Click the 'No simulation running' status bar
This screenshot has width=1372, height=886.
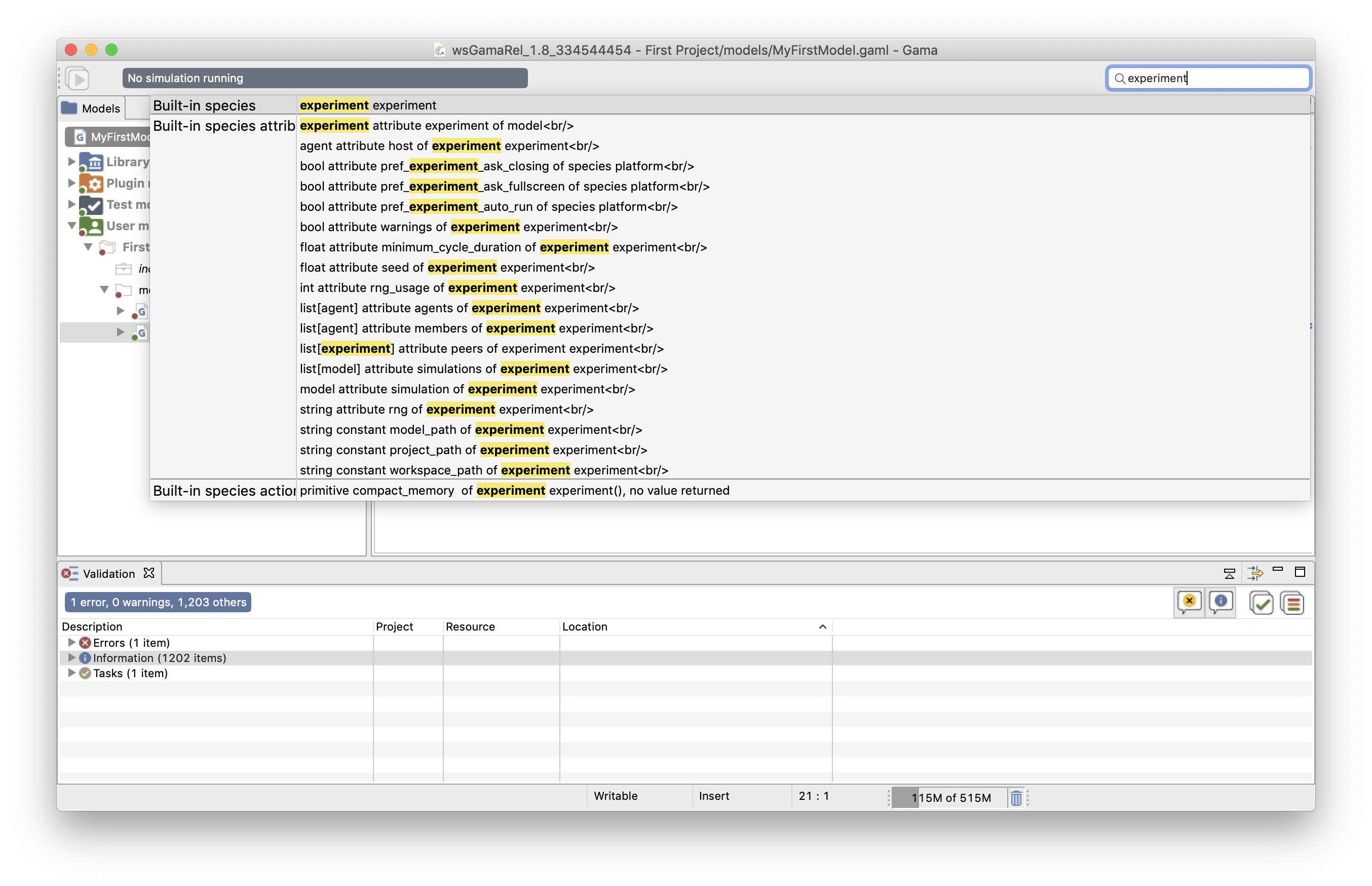coord(325,78)
